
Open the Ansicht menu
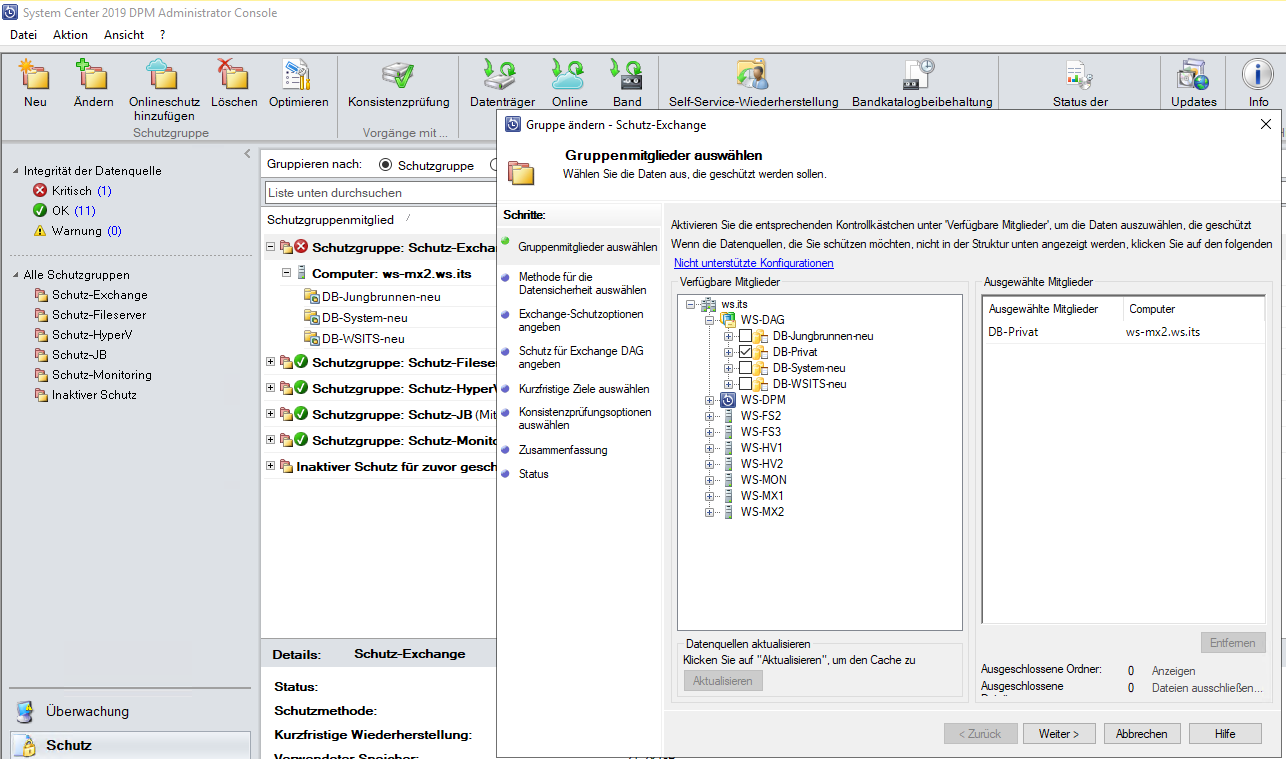pos(124,35)
